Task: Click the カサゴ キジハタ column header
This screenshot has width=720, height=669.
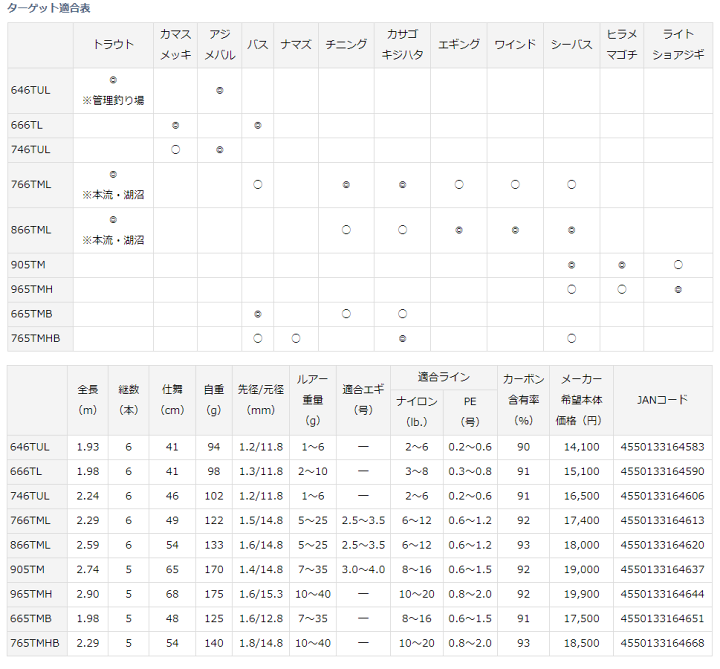Action: pyautogui.click(x=402, y=45)
